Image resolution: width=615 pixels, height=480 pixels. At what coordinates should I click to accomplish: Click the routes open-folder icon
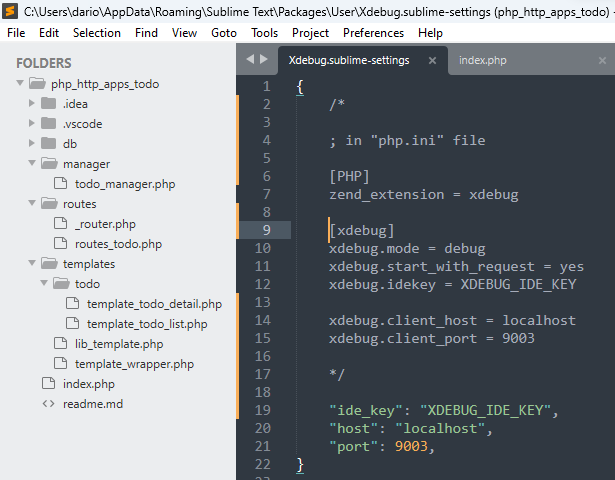(49, 203)
